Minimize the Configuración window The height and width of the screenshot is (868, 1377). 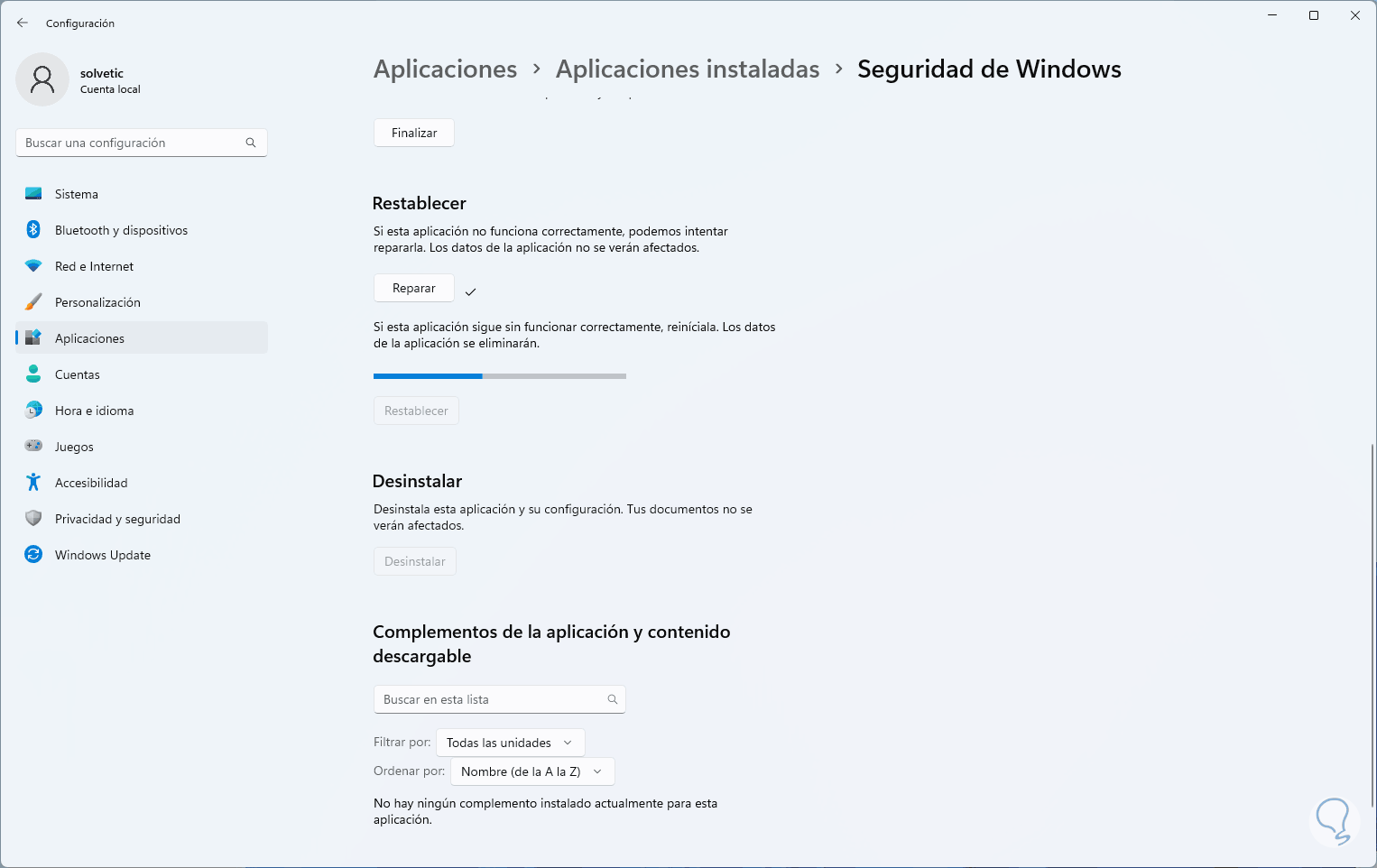1272,15
